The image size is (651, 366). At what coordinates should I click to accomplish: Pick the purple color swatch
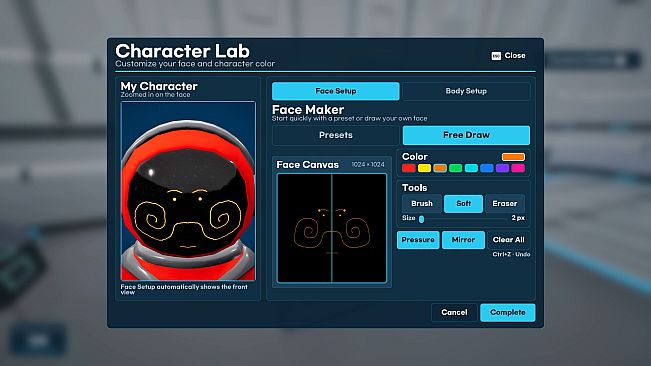(502, 168)
